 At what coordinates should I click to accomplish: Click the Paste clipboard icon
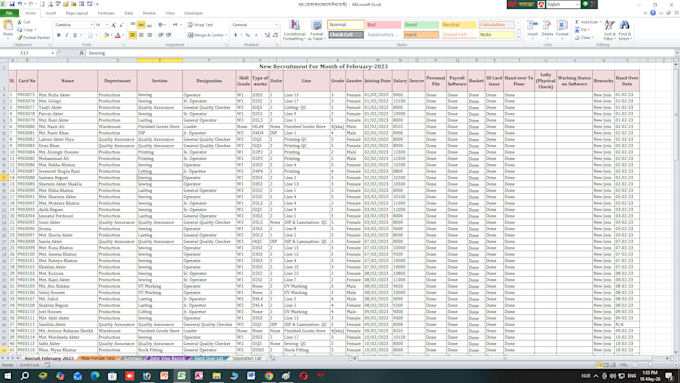click(8, 26)
